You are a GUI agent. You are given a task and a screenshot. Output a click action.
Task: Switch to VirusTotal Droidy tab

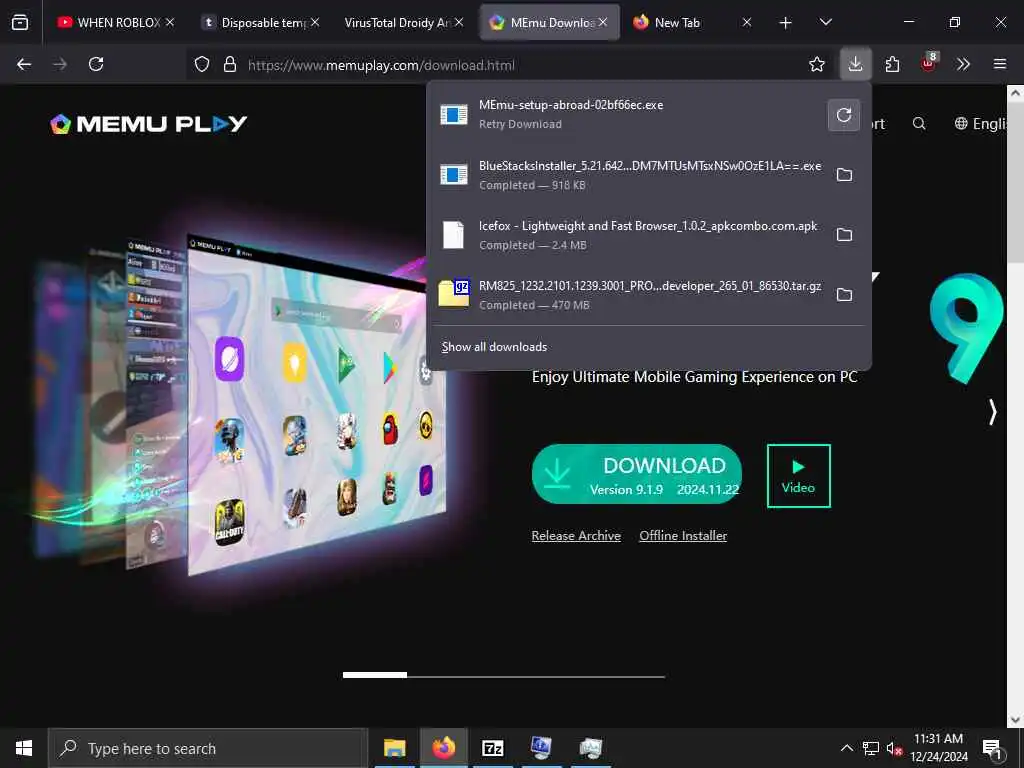405,23
